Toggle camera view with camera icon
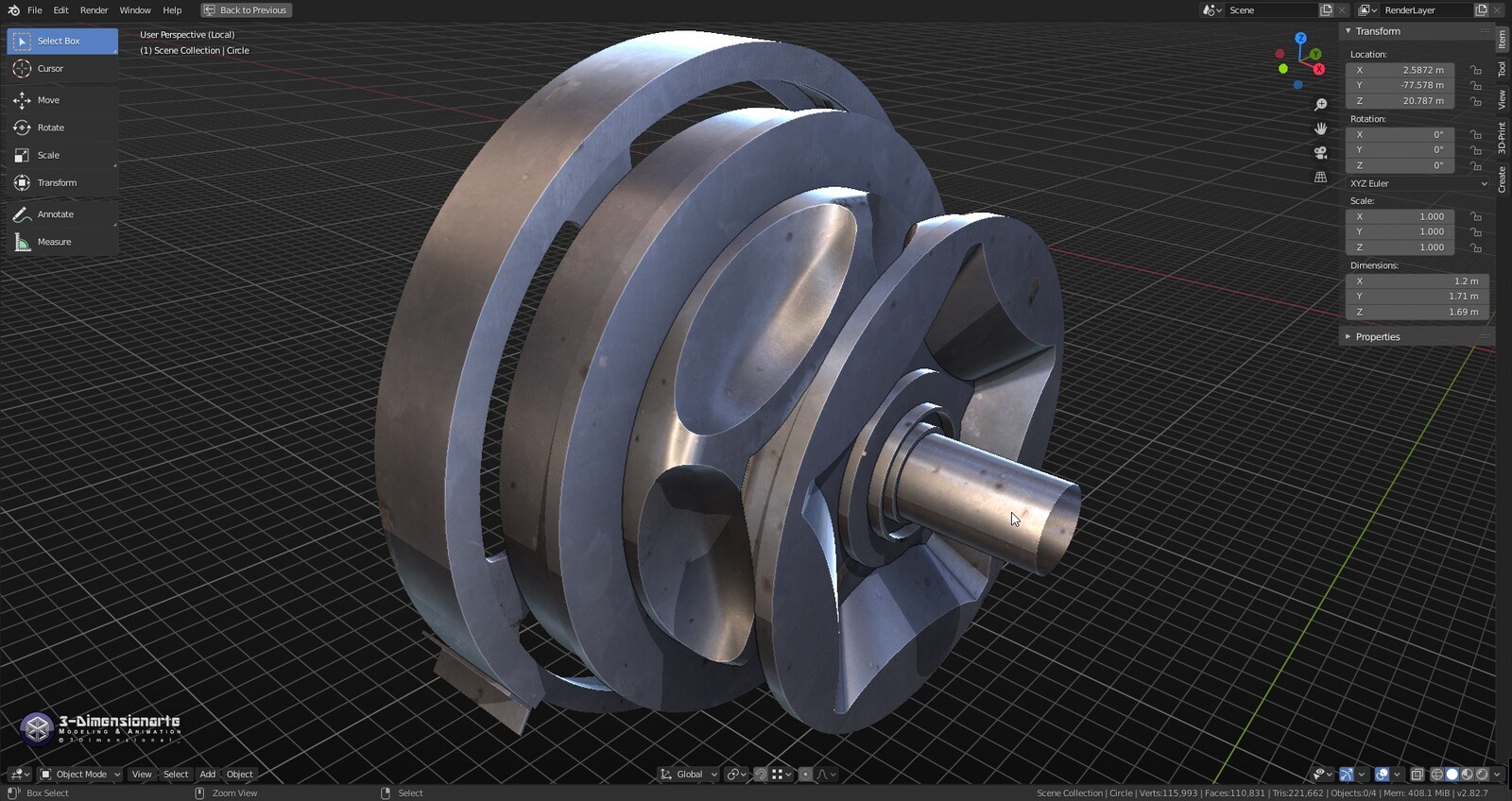The width and height of the screenshot is (1512, 801). [1320, 152]
